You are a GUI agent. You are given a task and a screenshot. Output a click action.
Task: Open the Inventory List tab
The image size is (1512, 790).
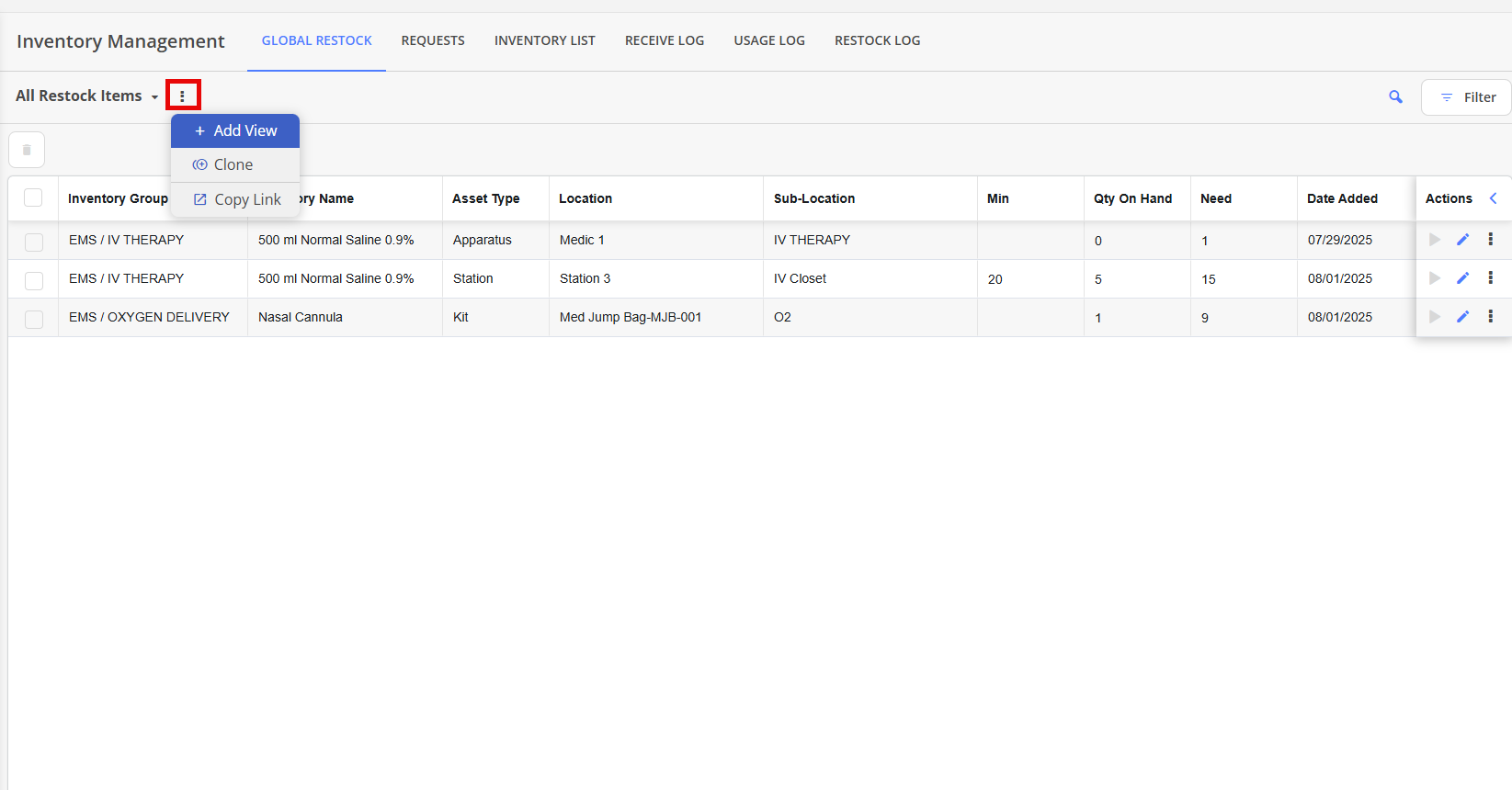click(545, 40)
